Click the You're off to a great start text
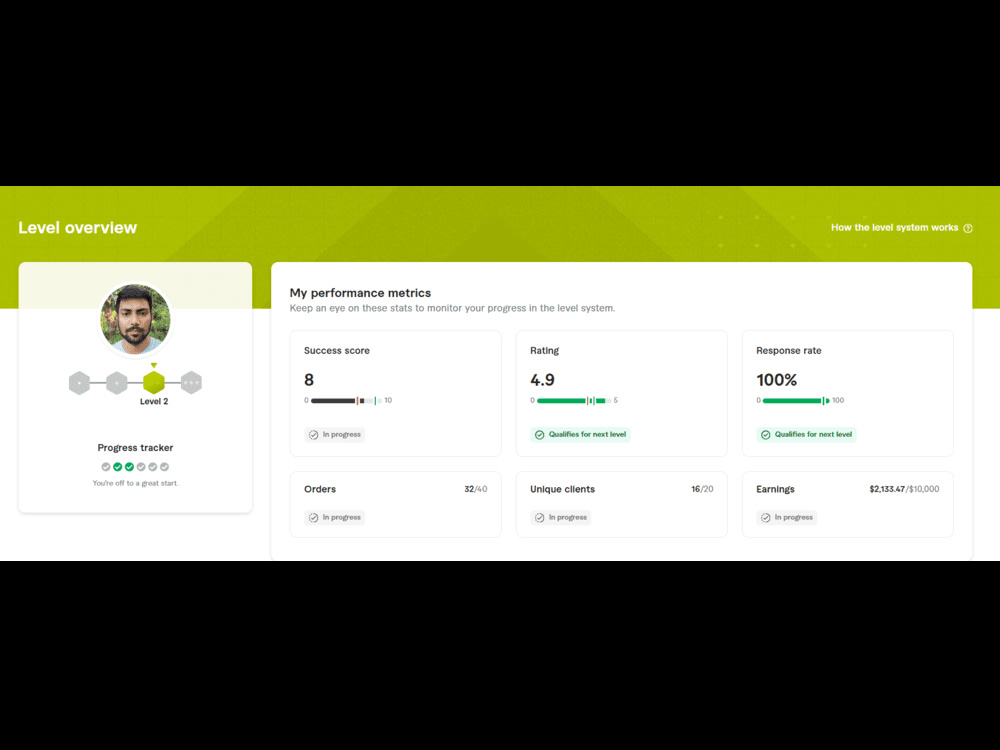This screenshot has width=1000, height=750. 135,483
